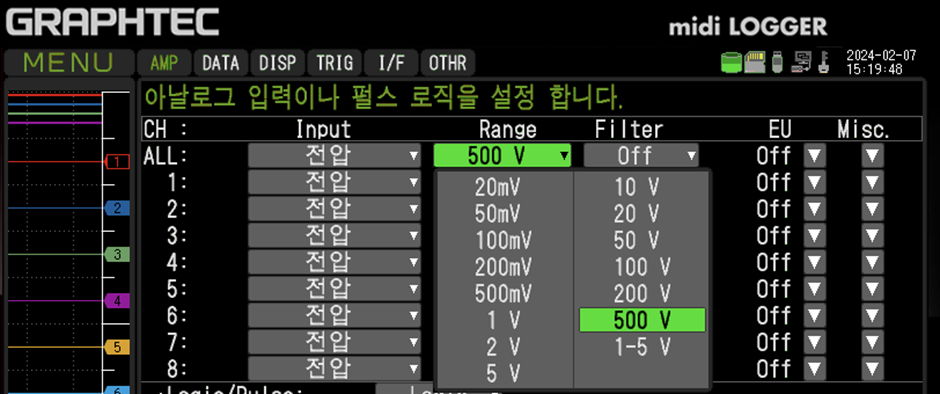The image size is (940, 394).
Task: Choose 100mV range option
Action: [504, 240]
